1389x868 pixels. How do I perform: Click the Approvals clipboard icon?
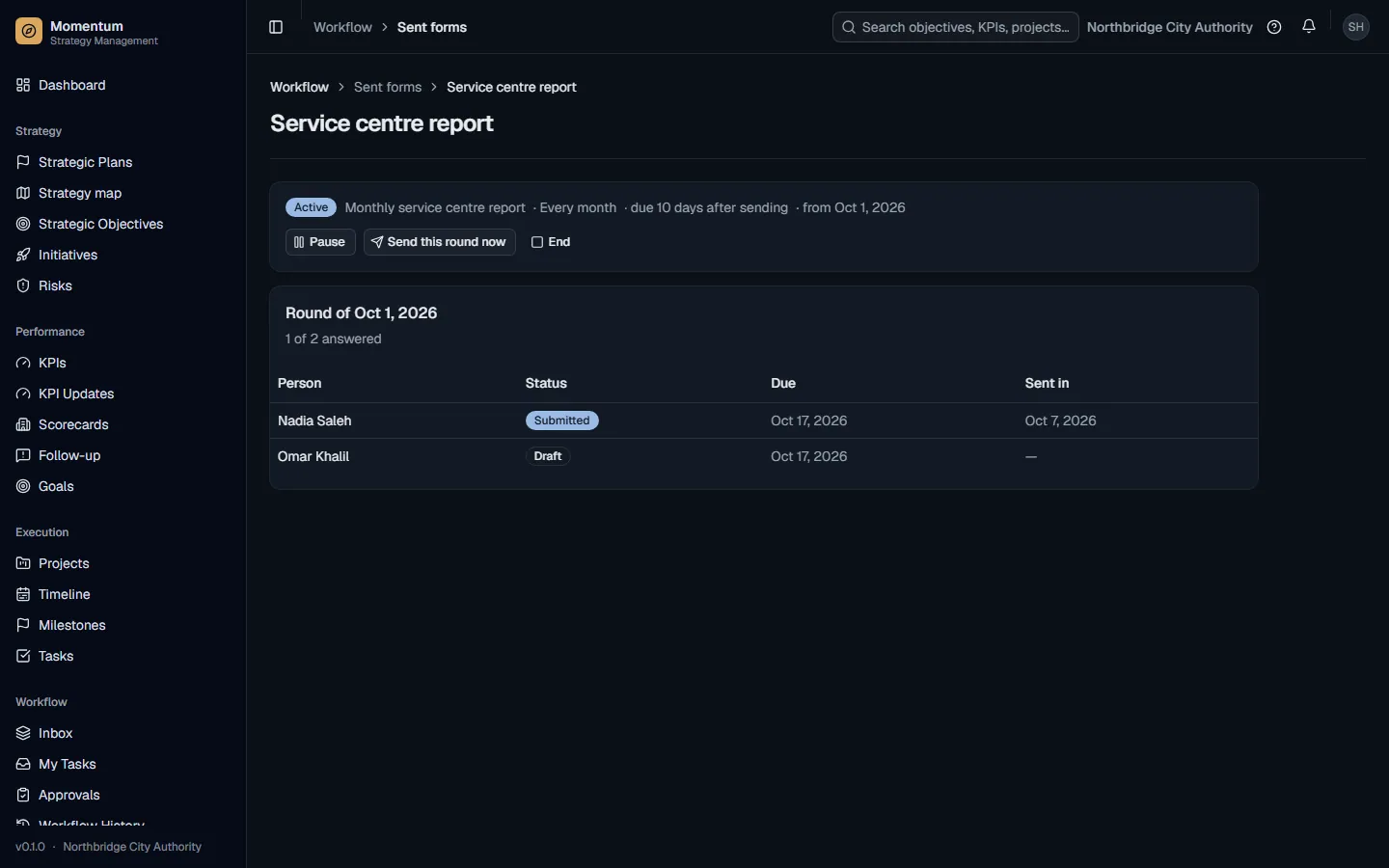[23, 795]
